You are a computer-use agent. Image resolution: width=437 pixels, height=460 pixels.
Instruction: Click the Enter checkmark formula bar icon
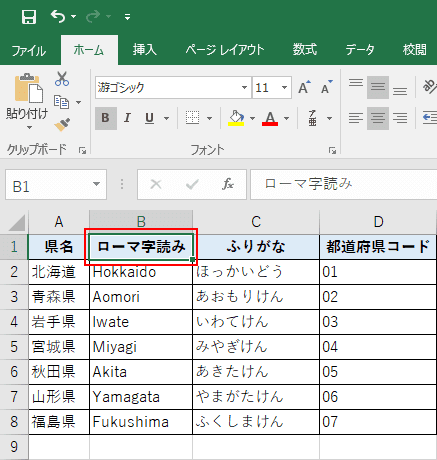click(192, 184)
